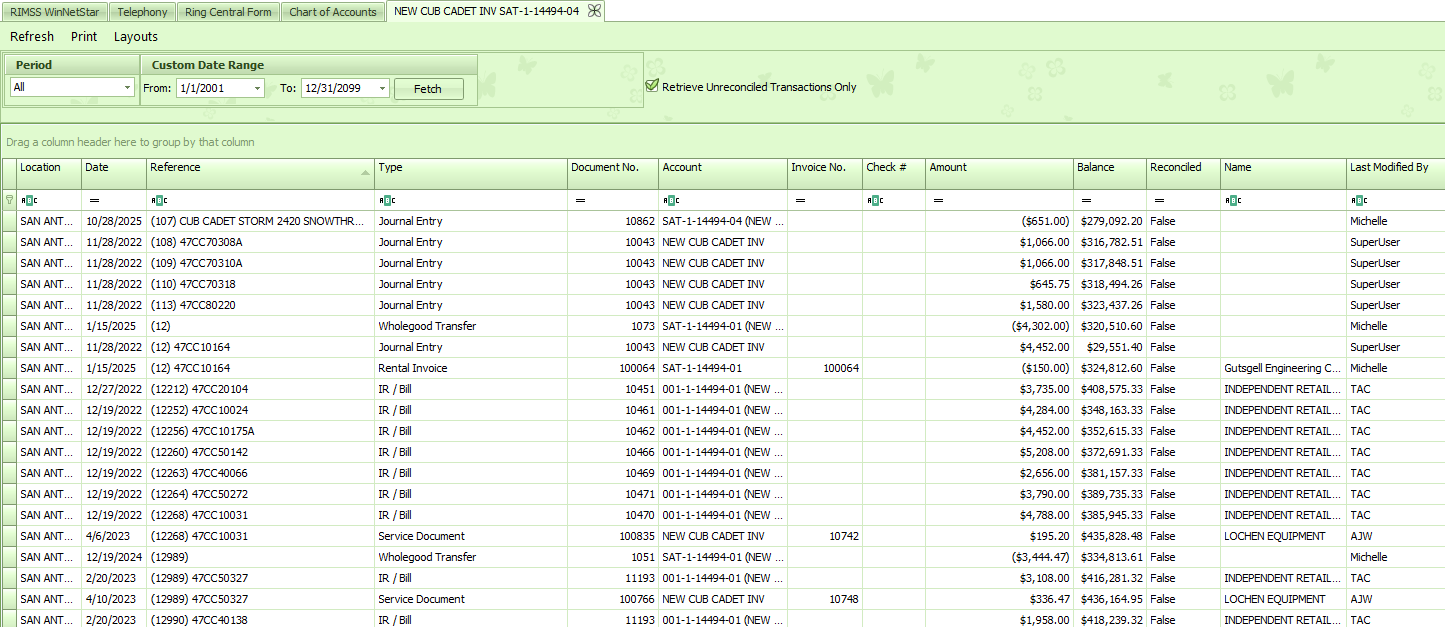Image resolution: width=1445 pixels, height=627 pixels.
Task: Select row indicator for CUB CADET STORM 2420 row
Action: [x=10, y=221]
